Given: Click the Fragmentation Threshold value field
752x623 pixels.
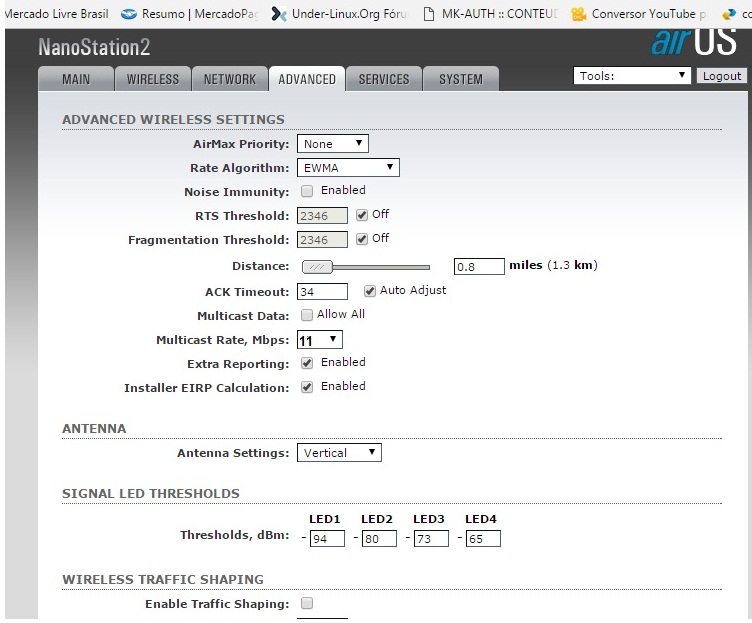Looking at the screenshot, I should (322, 239).
